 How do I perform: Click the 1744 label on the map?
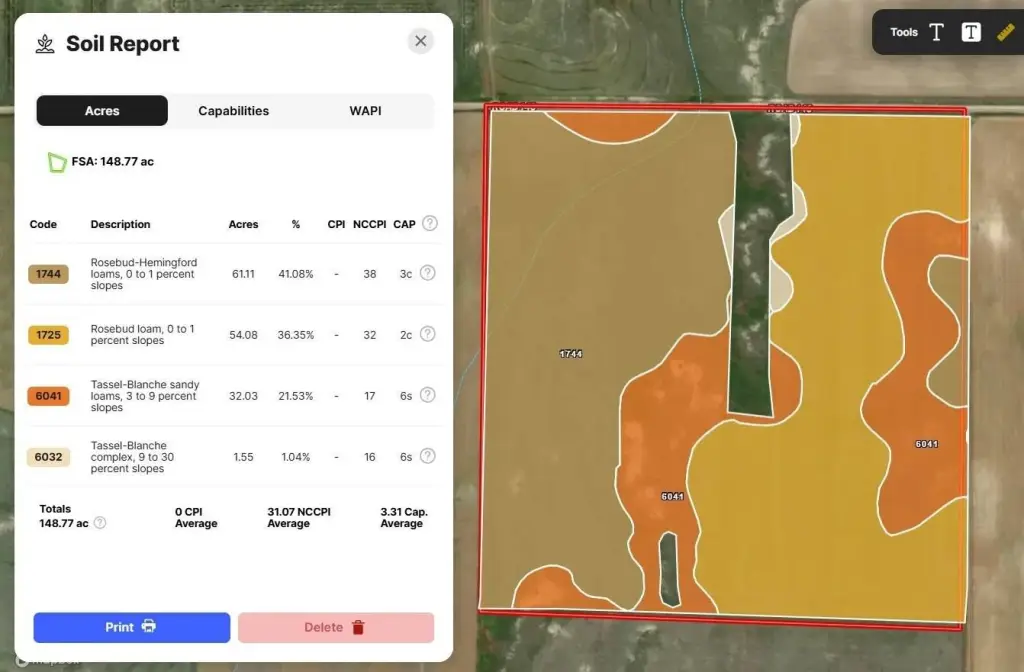571,354
